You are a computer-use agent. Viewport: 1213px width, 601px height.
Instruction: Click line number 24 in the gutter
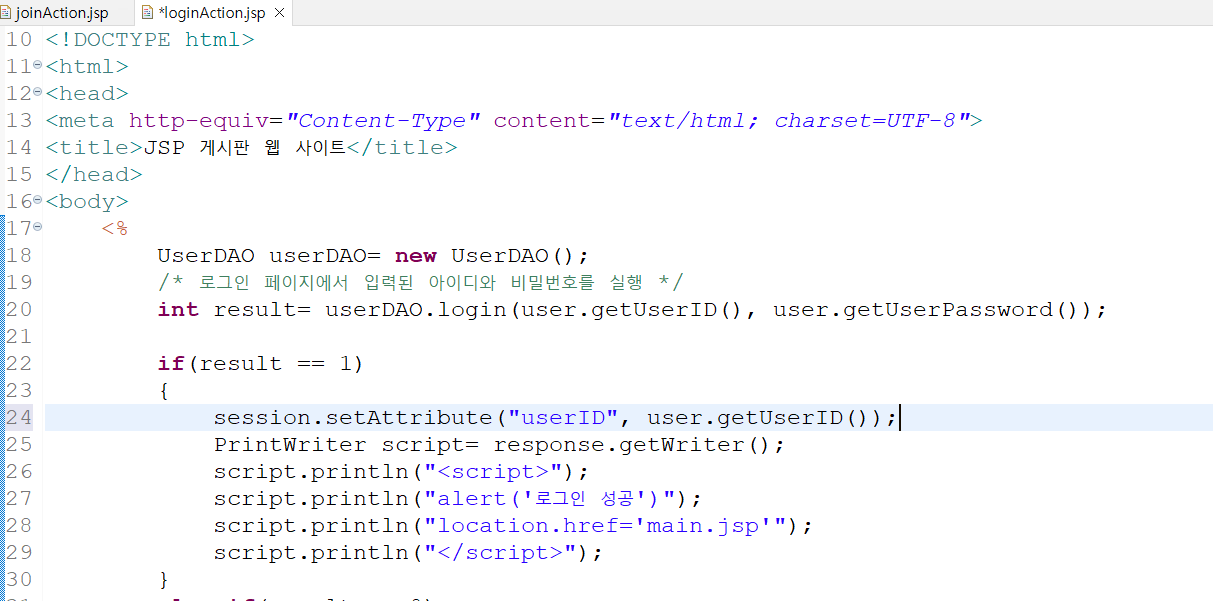[19, 417]
